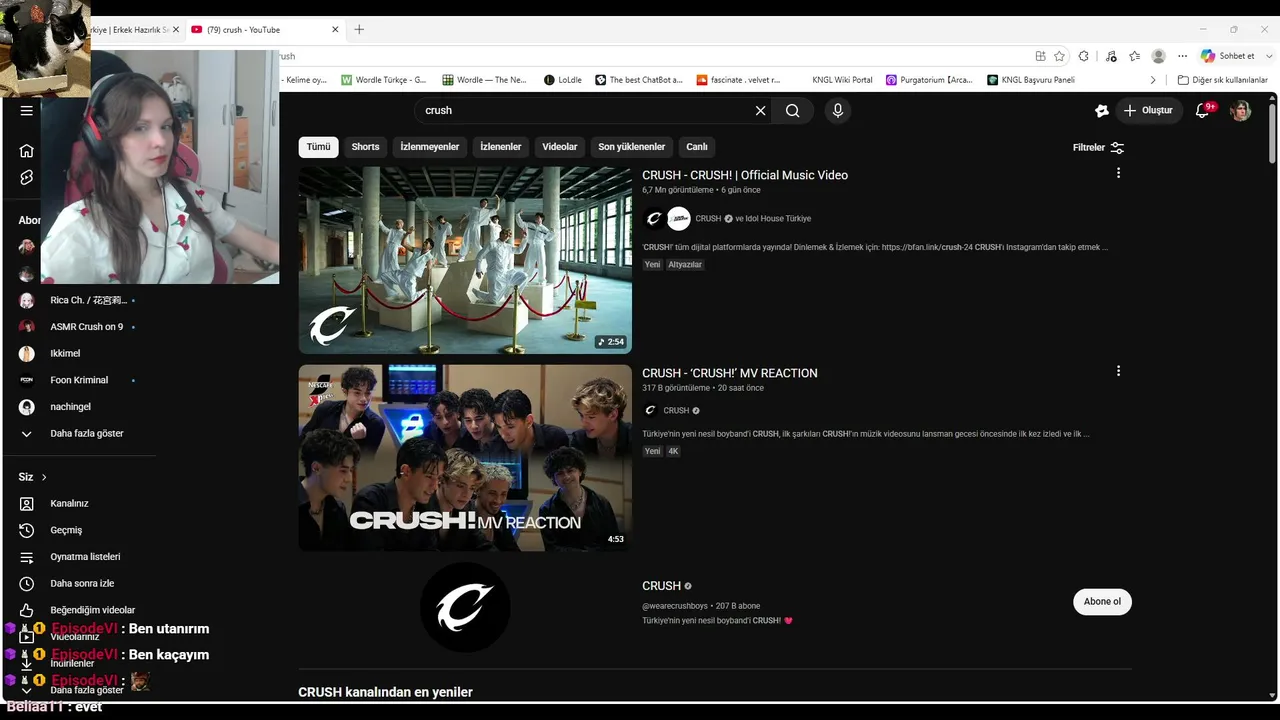Select the İzlenenler filter chip
This screenshot has height=720, width=1280.
tap(501, 147)
